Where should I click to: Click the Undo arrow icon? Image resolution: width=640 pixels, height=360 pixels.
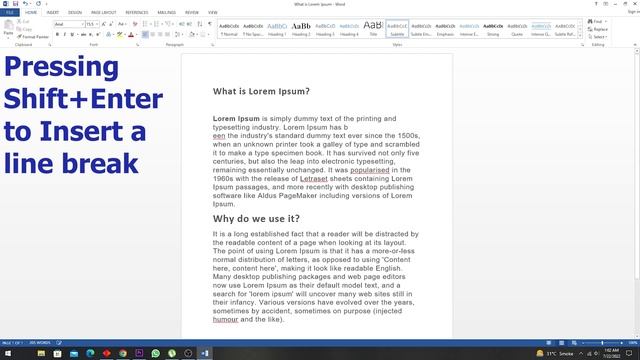click(x=25, y=4)
